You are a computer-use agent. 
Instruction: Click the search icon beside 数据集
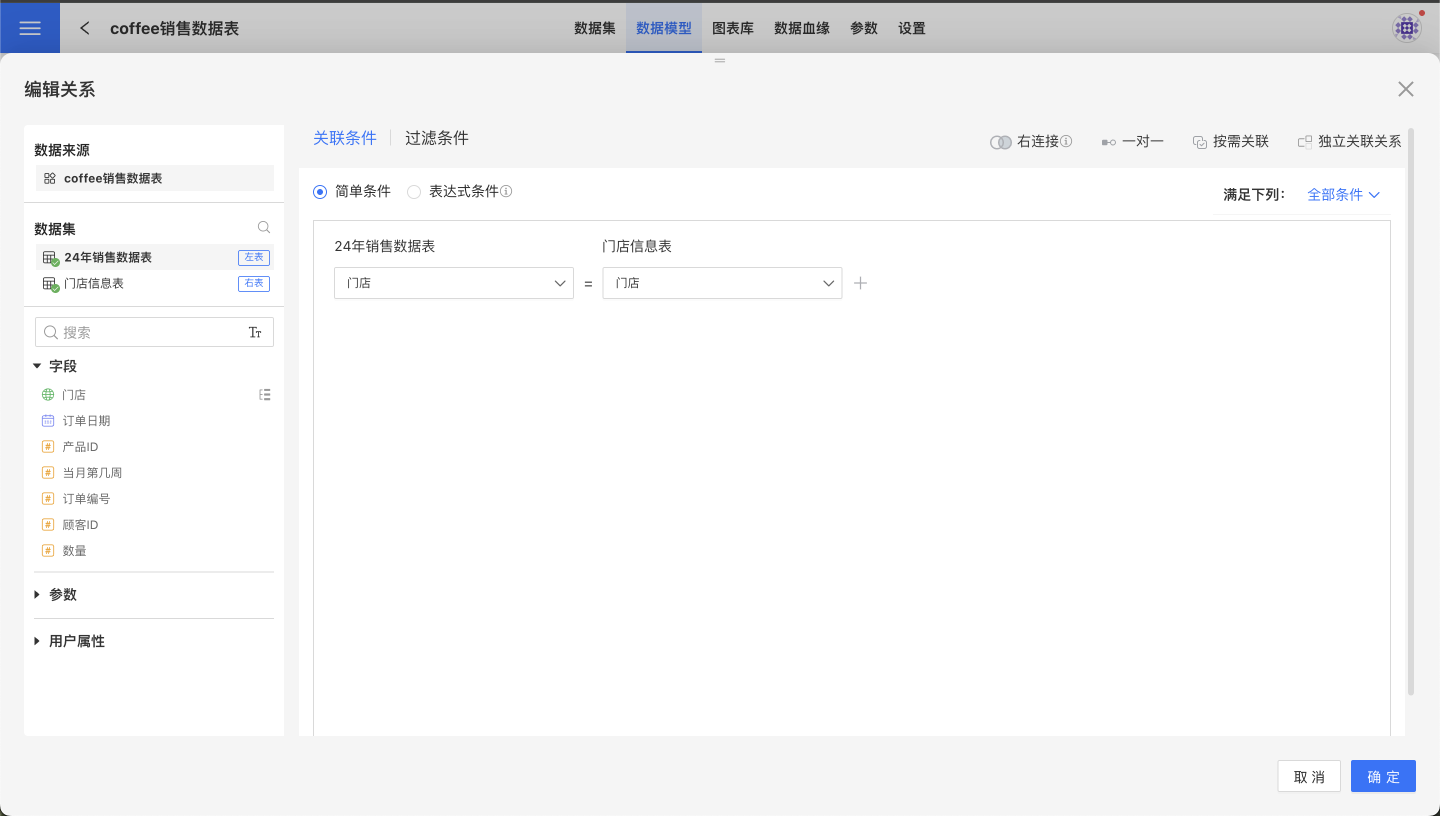264,227
